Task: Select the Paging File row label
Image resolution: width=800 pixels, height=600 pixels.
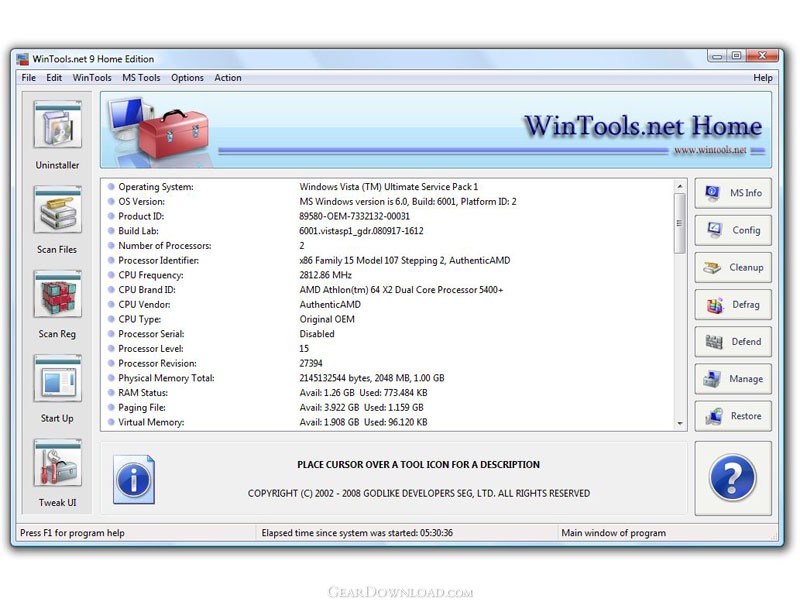Action: (142, 408)
